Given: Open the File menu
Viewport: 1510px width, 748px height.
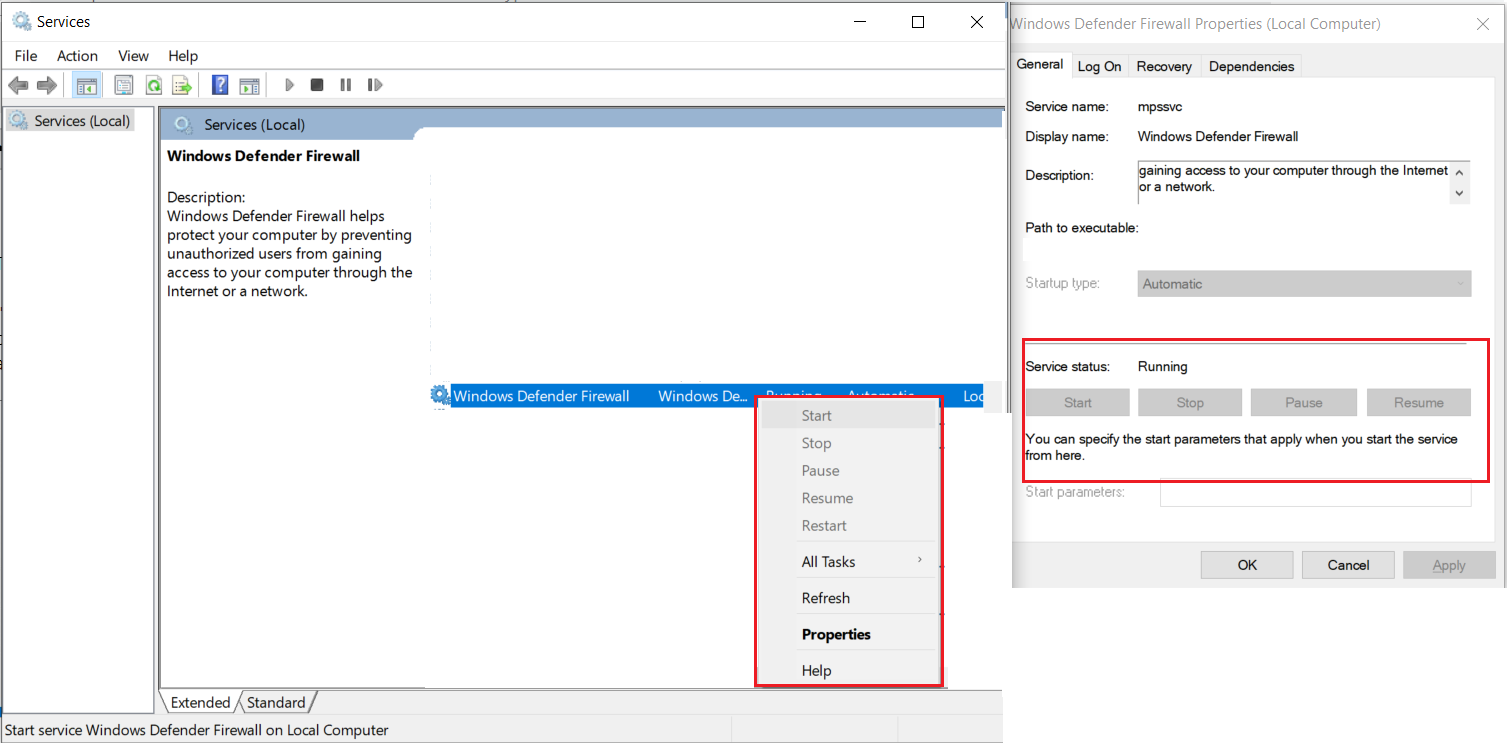Looking at the screenshot, I should point(26,56).
